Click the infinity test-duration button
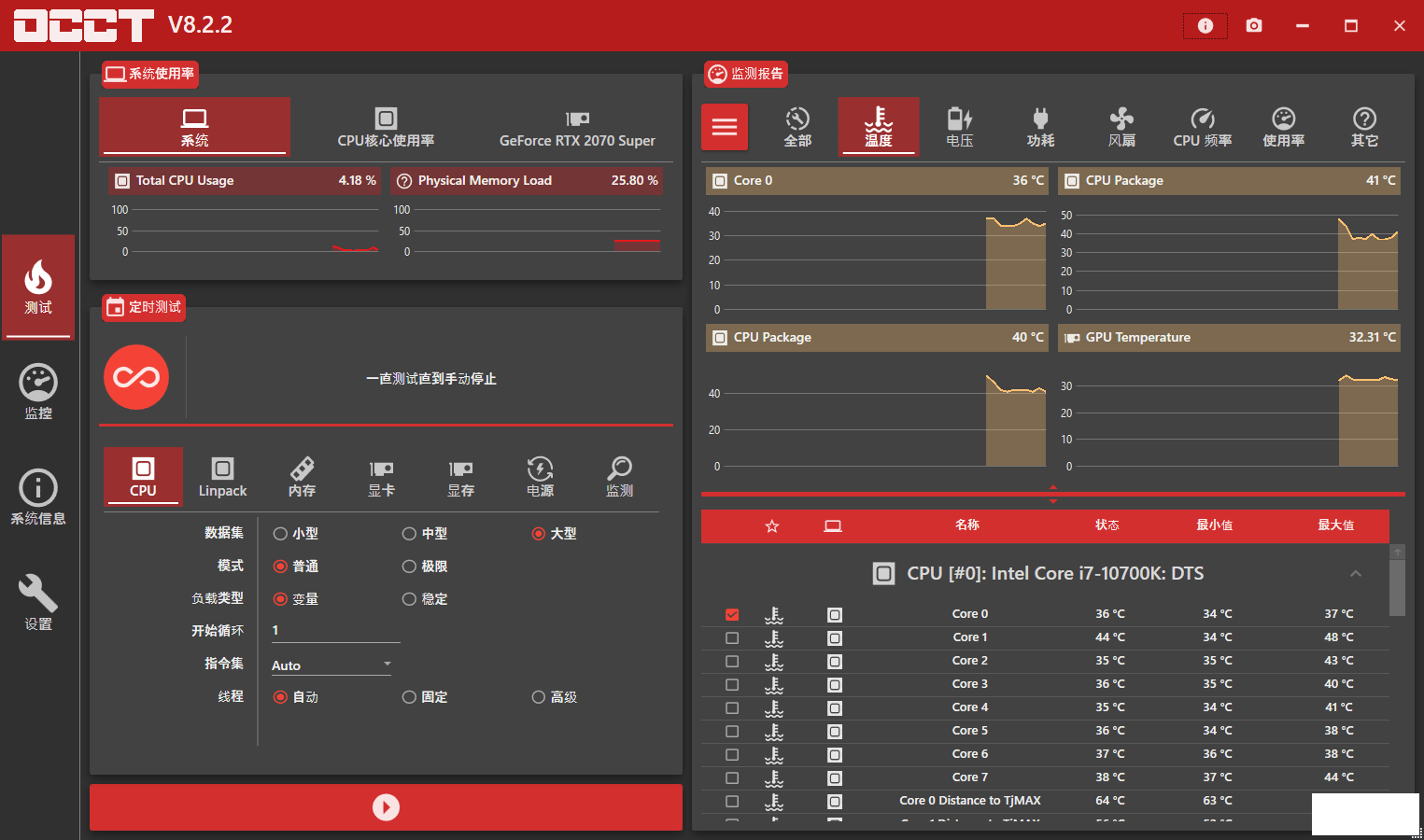This screenshot has height=840, width=1424. [136, 377]
